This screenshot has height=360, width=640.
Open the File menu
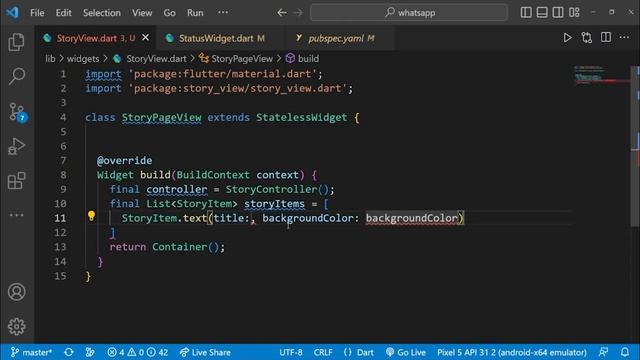37,13
